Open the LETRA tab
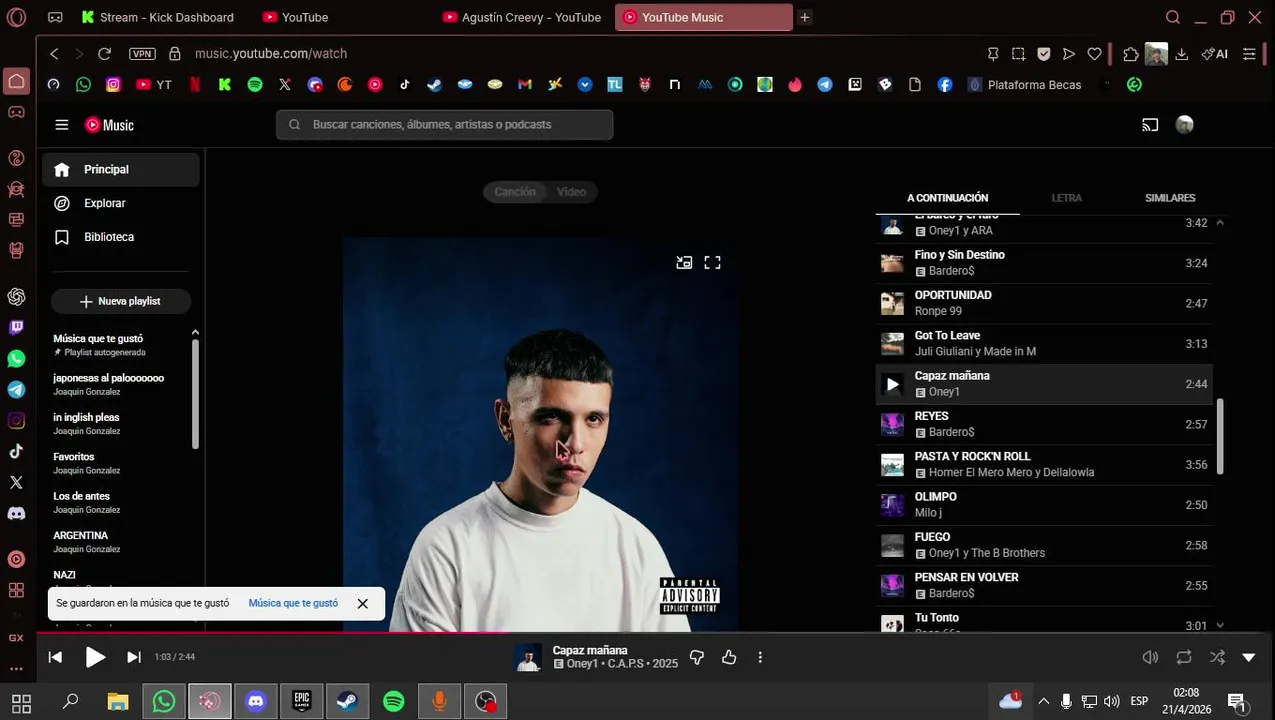1275x720 pixels. click(1066, 198)
